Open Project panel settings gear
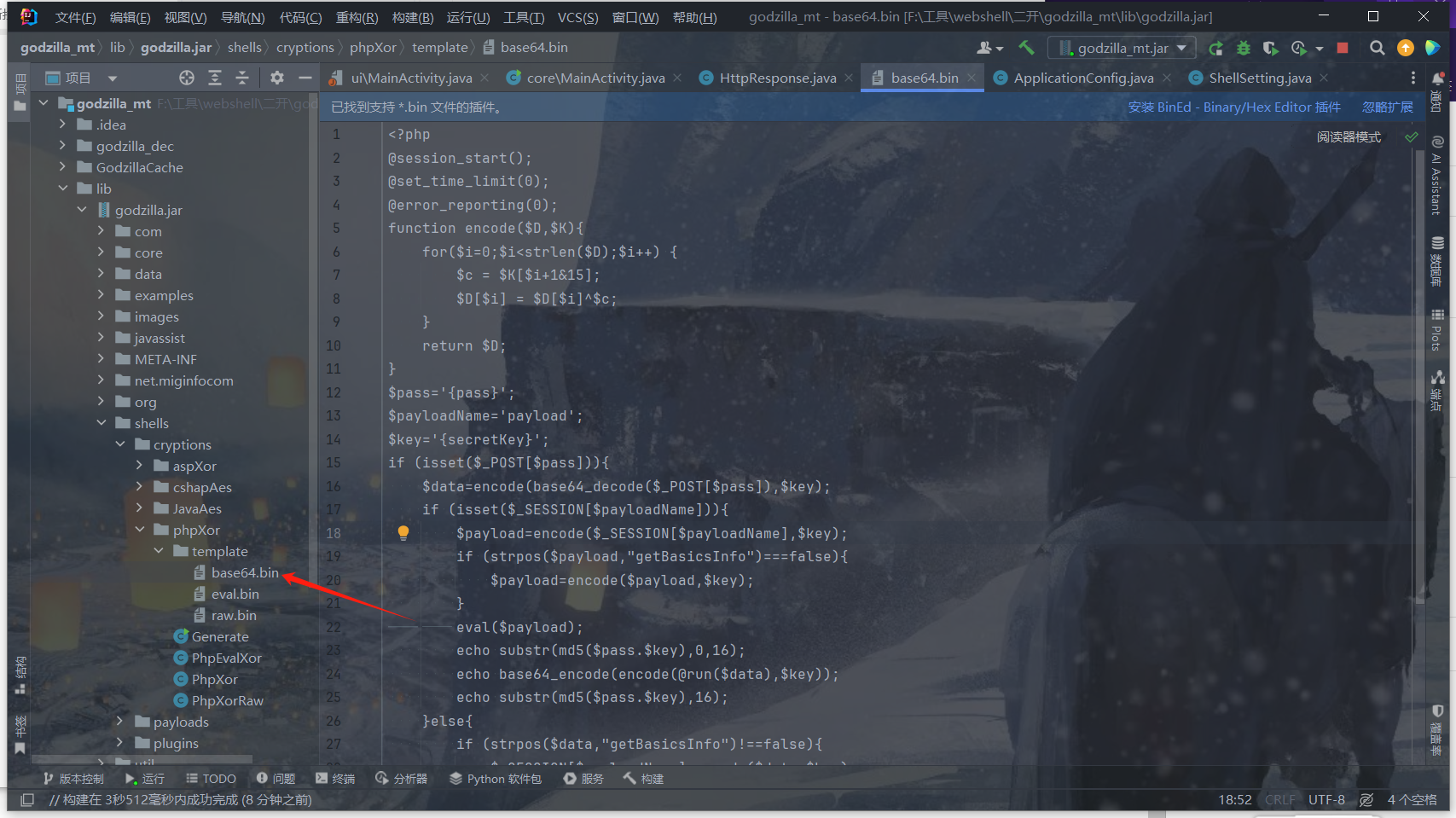This screenshot has width=1456, height=818. point(277,78)
